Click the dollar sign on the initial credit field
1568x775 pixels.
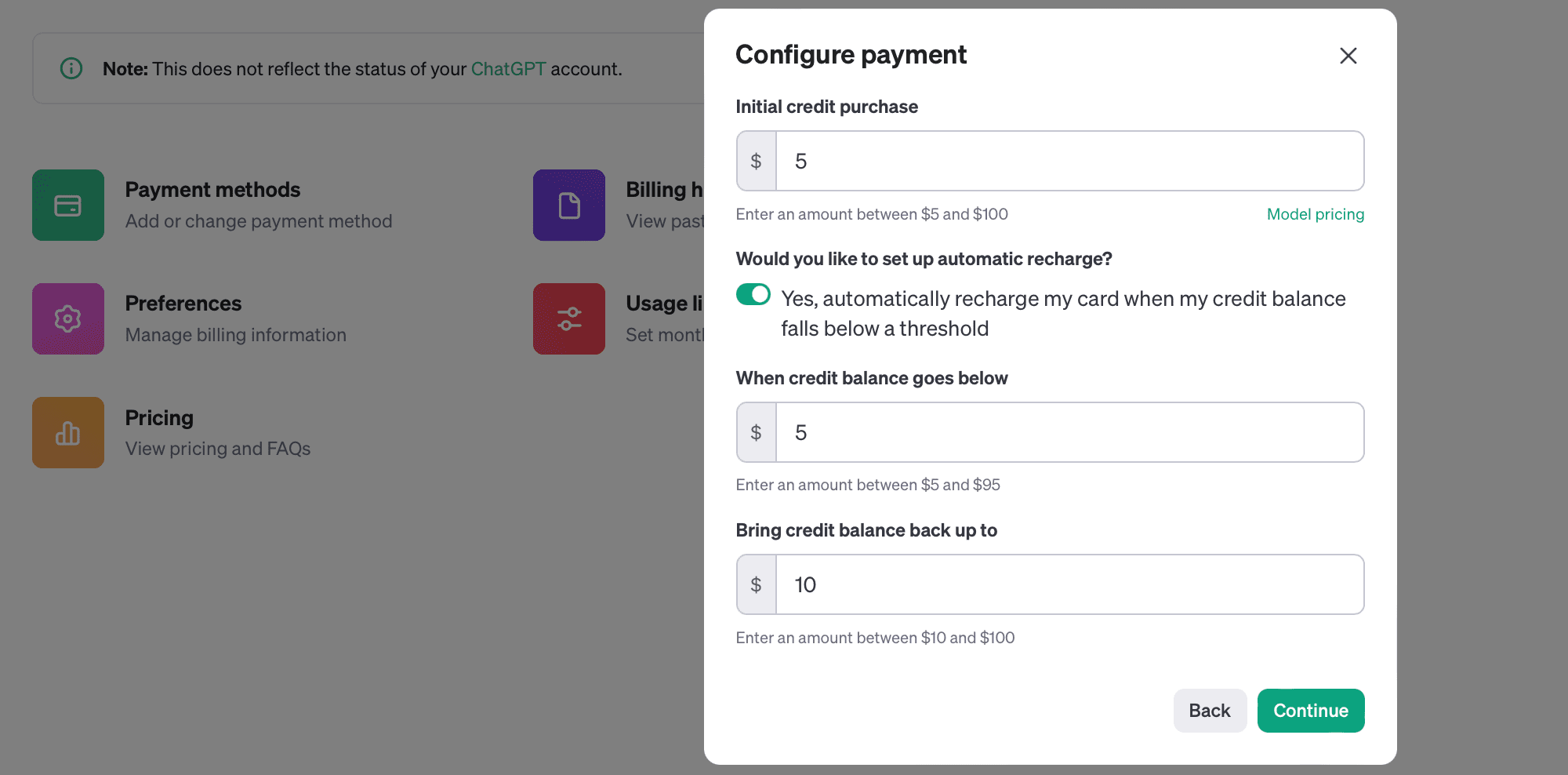[757, 161]
